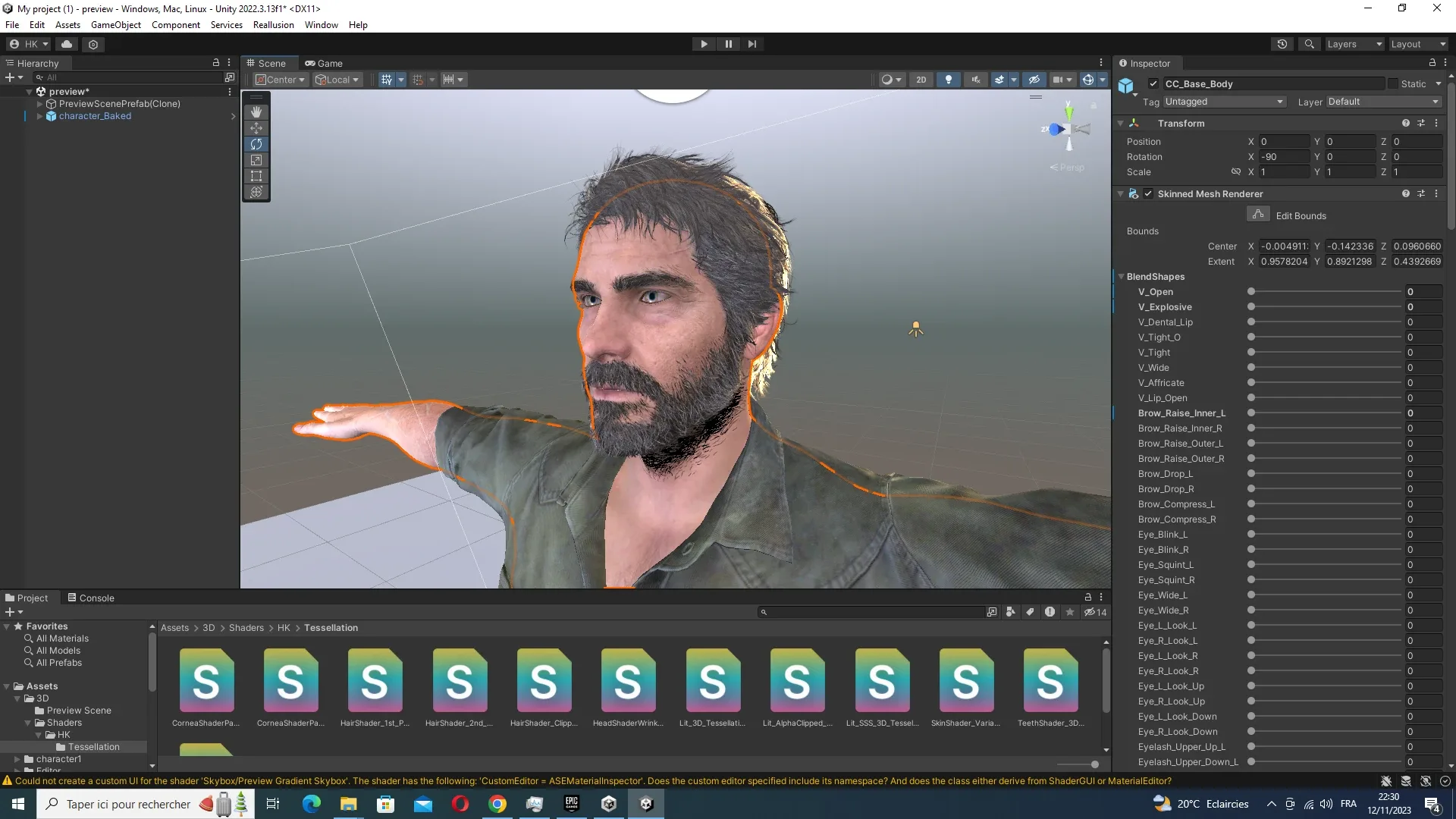Open the Tag Untagged dropdown
The width and height of the screenshot is (1456, 819).
tap(1224, 102)
